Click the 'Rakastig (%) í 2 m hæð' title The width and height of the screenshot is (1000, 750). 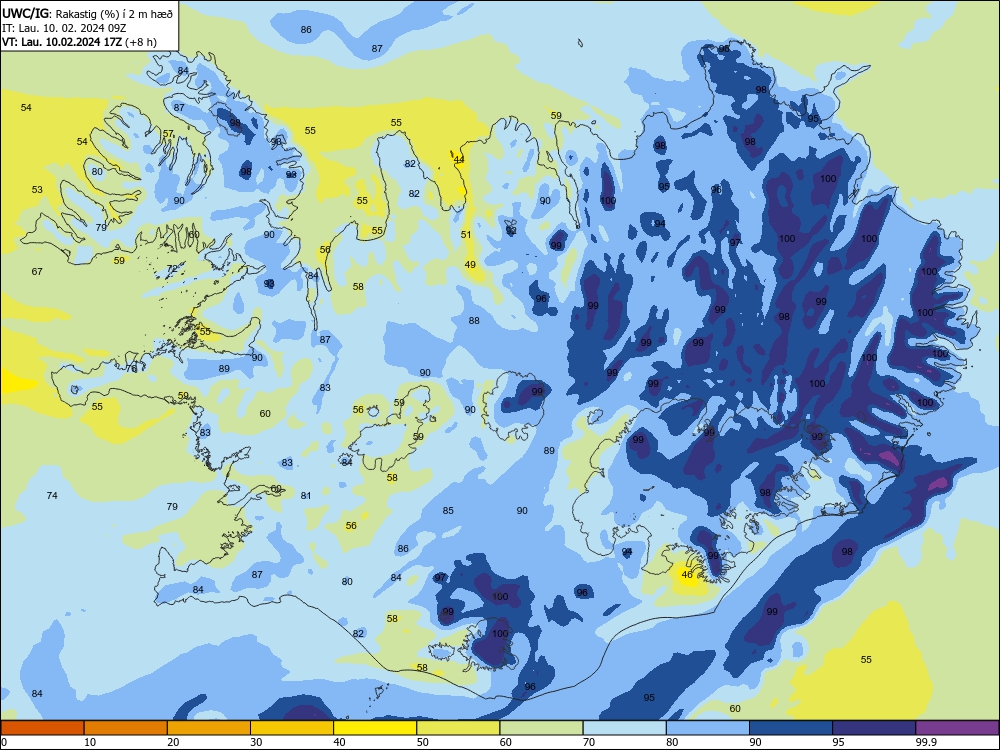112,14
